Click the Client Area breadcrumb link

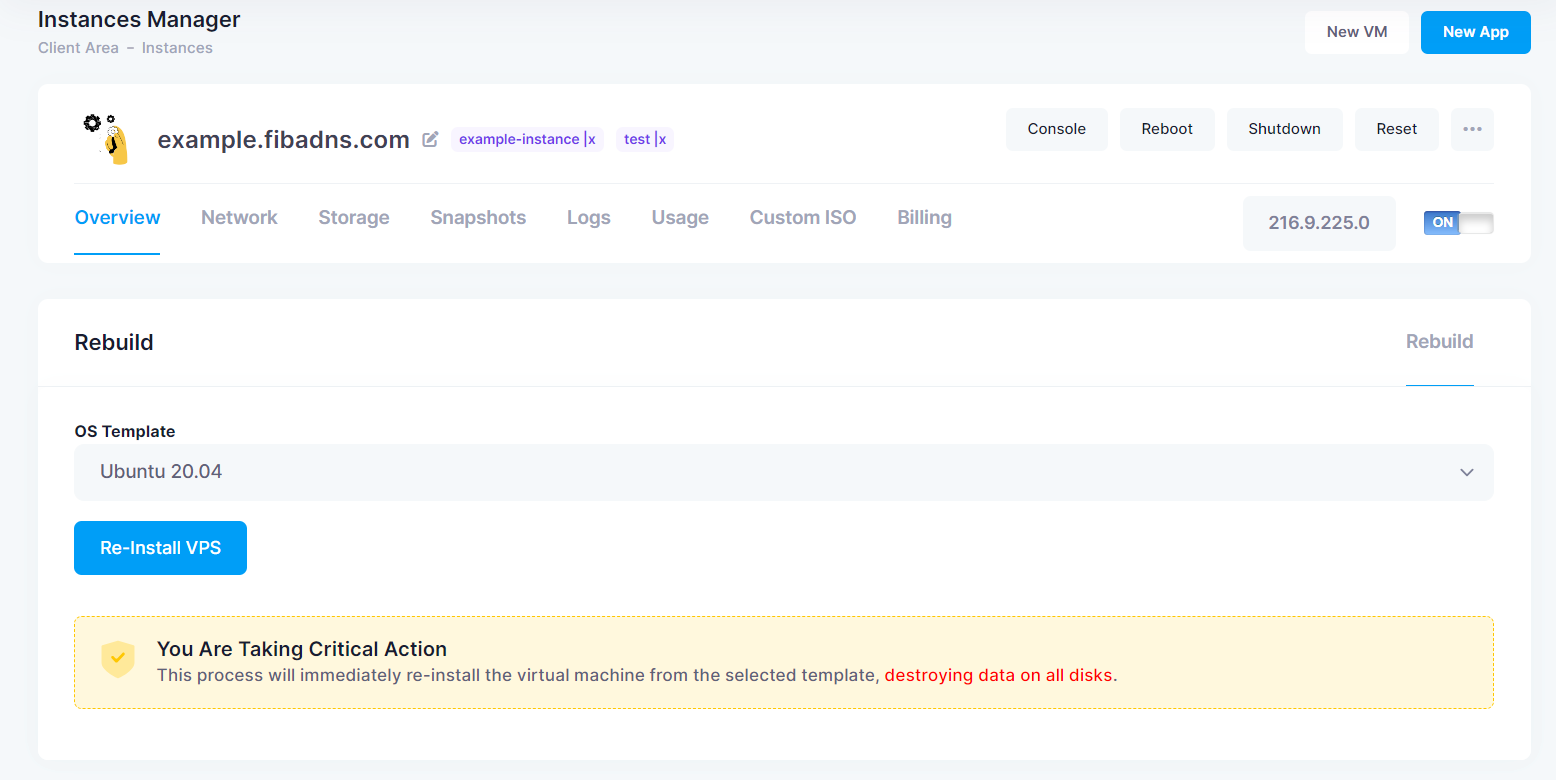click(78, 48)
